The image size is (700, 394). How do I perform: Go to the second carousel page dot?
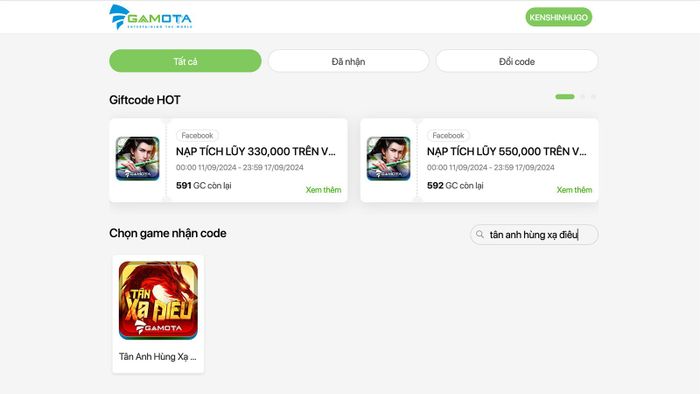pyautogui.click(x=583, y=97)
